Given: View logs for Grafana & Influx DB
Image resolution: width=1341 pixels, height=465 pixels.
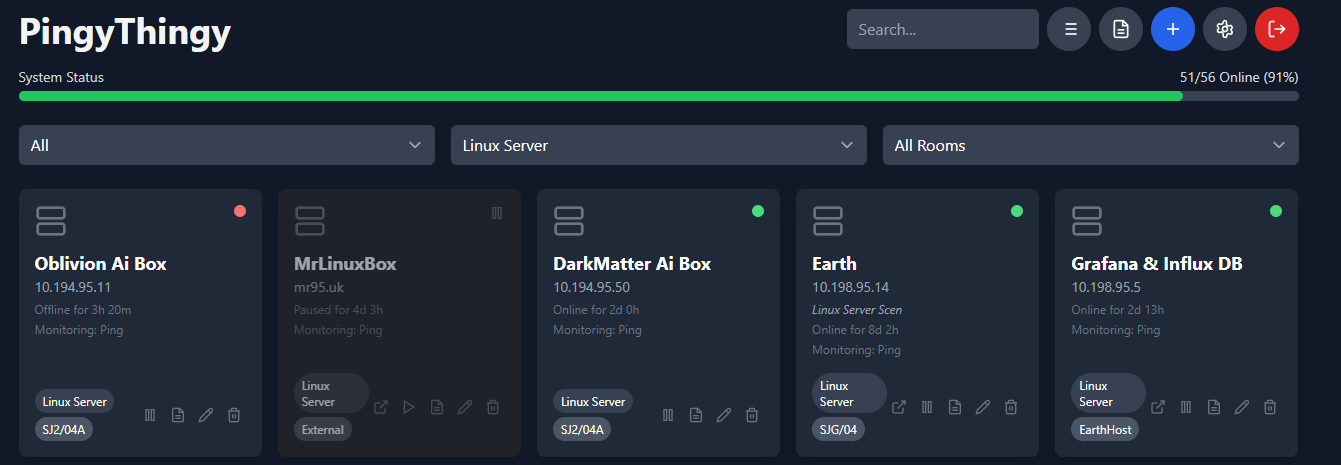Looking at the screenshot, I should (x=1214, y=407).
